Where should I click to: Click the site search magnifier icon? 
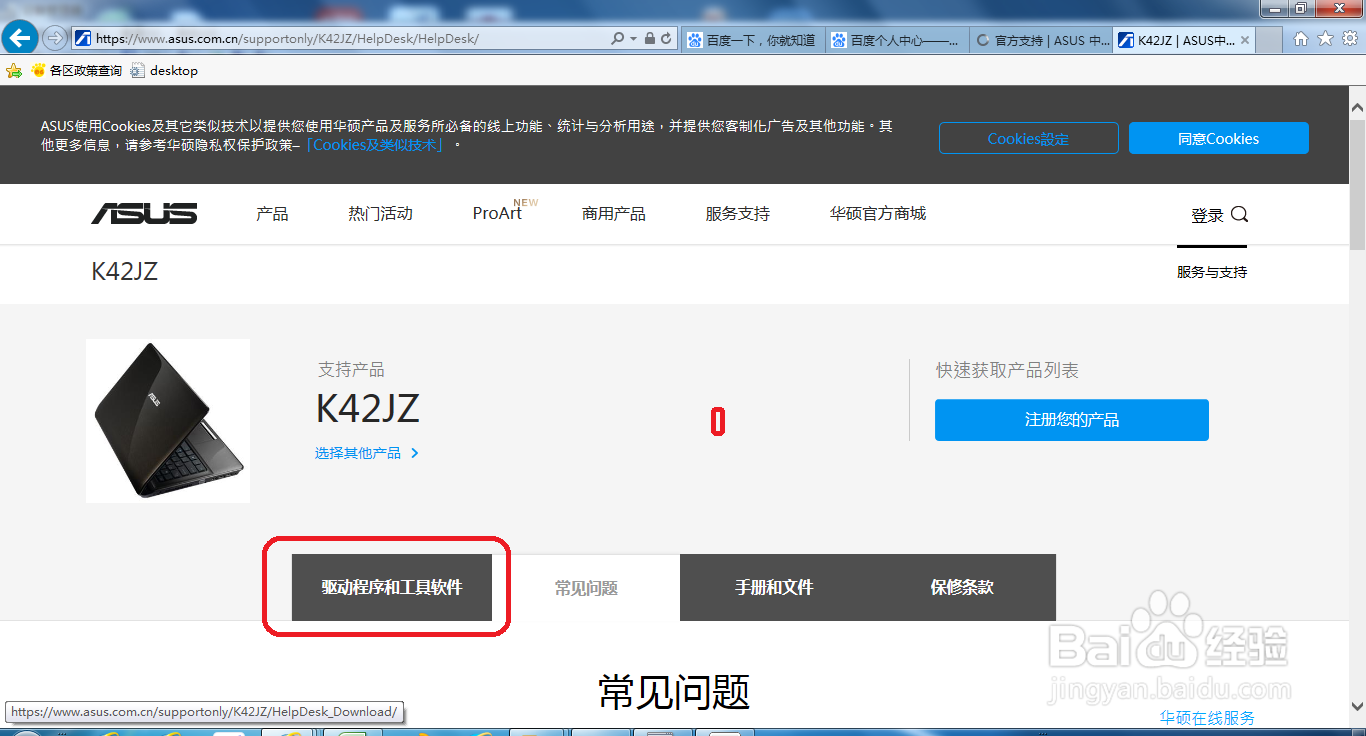coord(1240,214)
